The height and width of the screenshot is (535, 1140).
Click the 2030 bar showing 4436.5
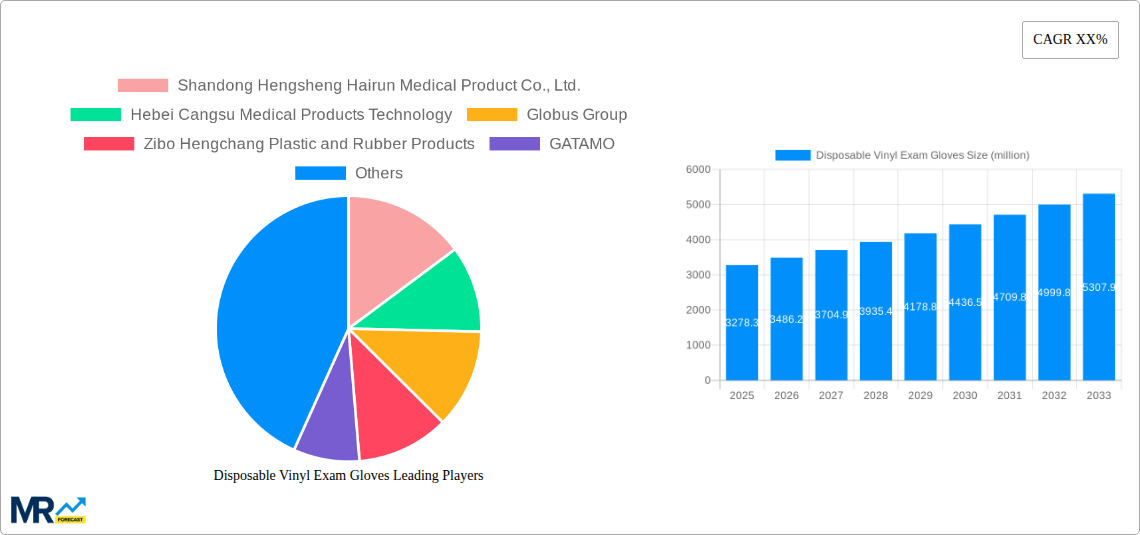click(965, 302)
